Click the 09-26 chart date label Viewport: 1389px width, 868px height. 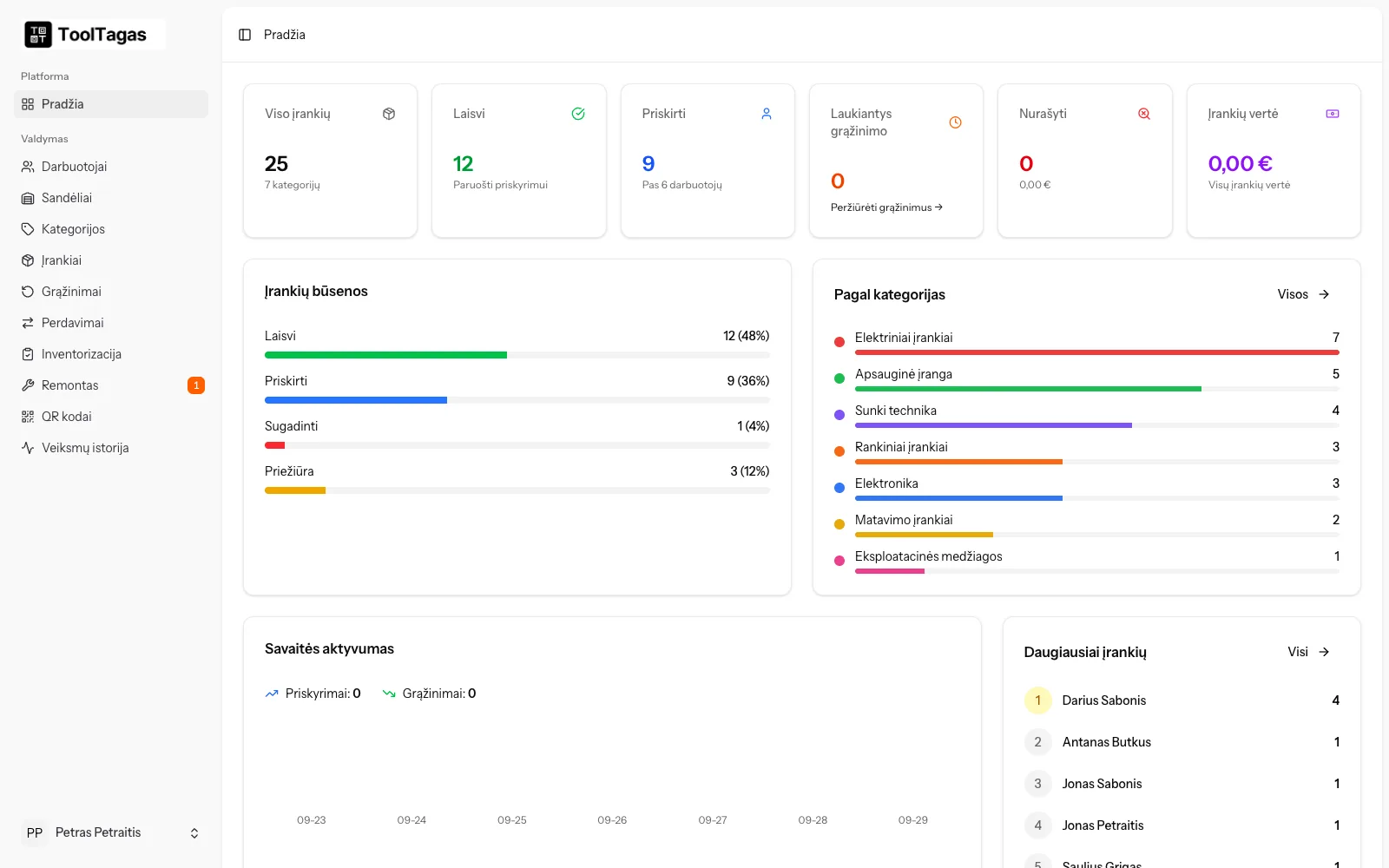[x=612, y=820]
